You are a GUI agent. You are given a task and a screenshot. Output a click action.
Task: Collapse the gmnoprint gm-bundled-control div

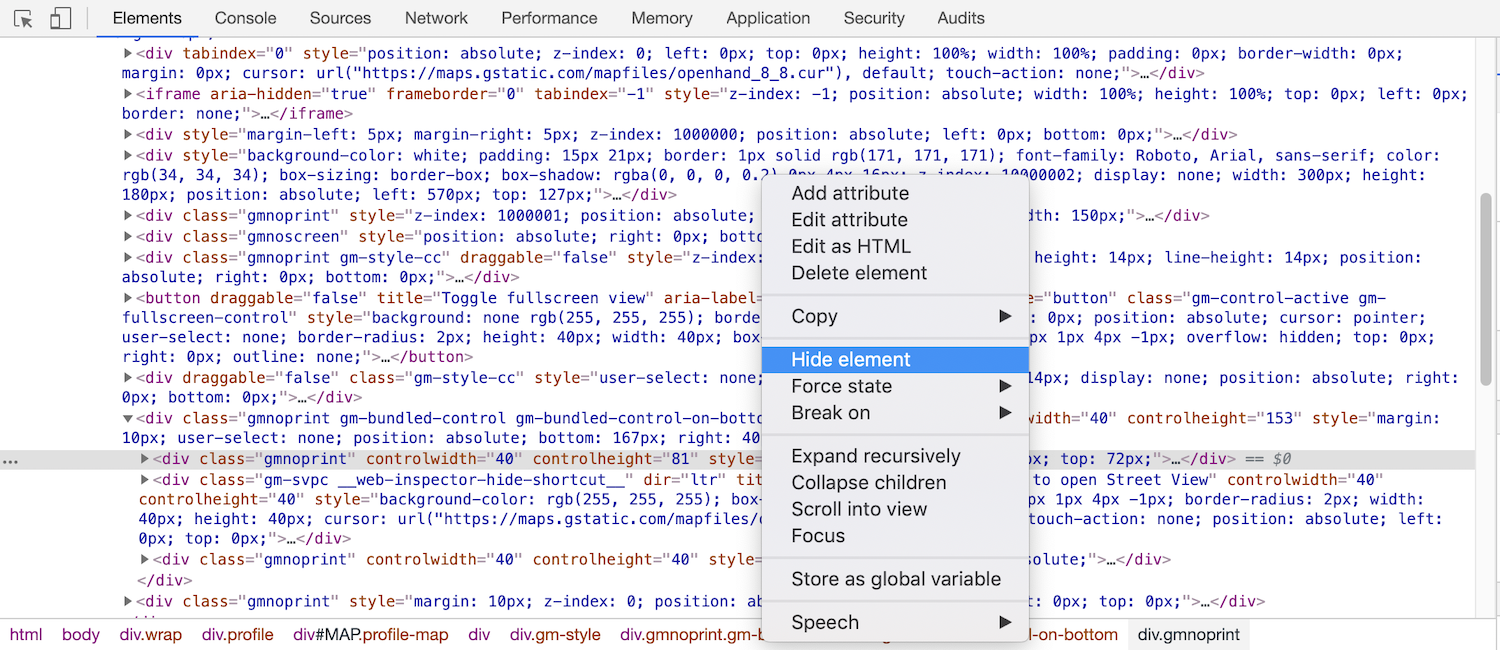coord(128,419)
